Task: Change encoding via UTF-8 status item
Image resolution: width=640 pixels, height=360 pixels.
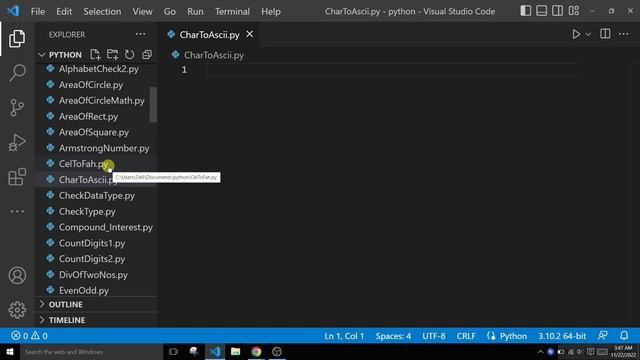Action: [x=433, y=336]
